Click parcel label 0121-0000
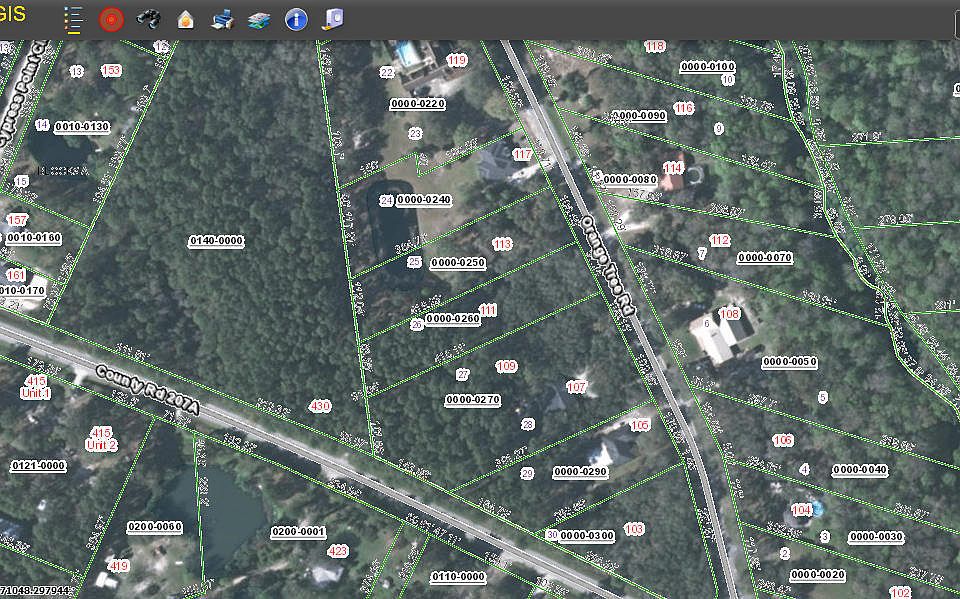This screenshot has height=599, width=960. point(38,466)
